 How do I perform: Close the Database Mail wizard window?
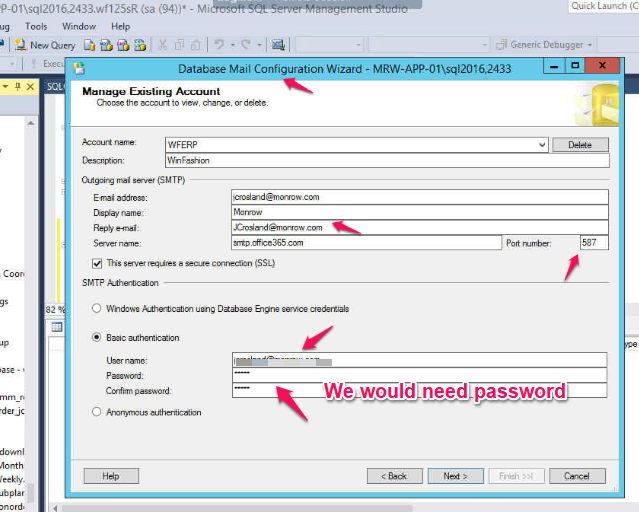point(602,66)
